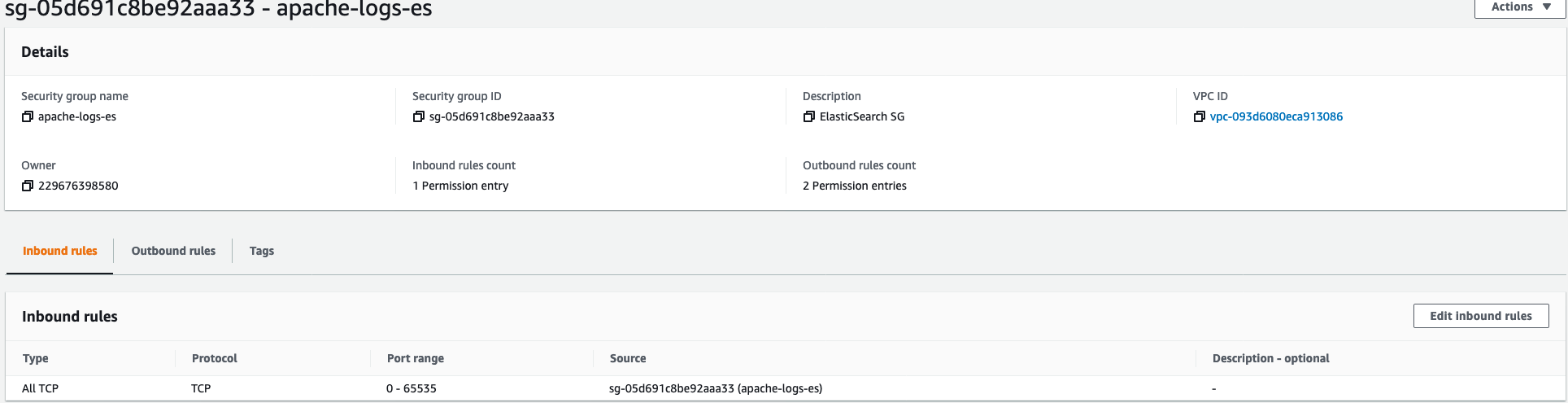
Task: Click the 0 - 65535 port range cell
Action: pos(412,388)
